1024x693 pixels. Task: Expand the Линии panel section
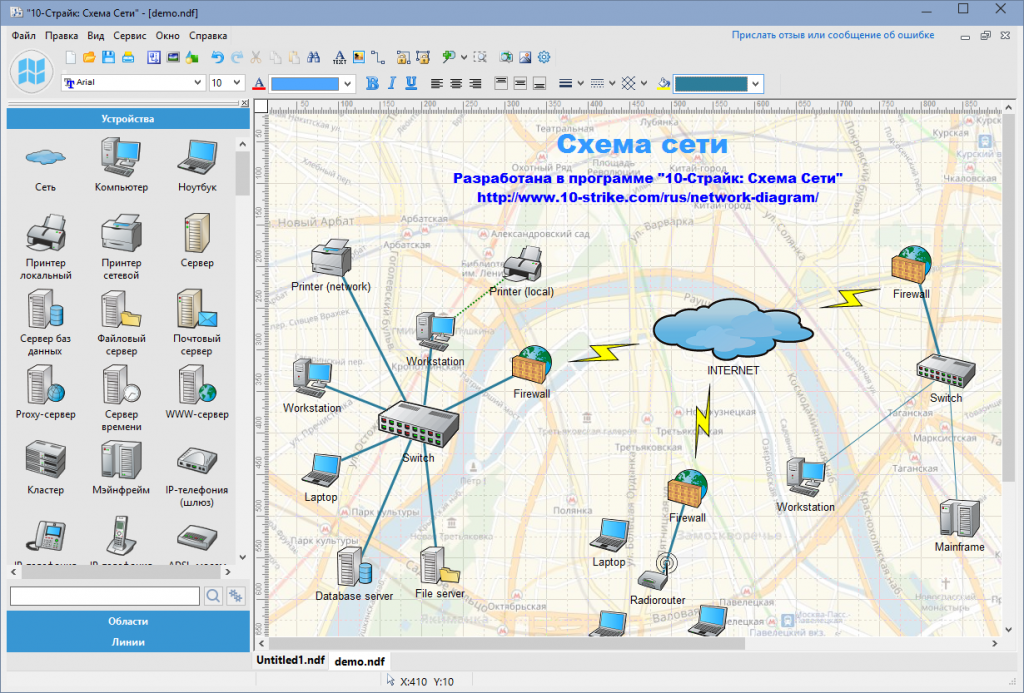[x=128, y=642]
